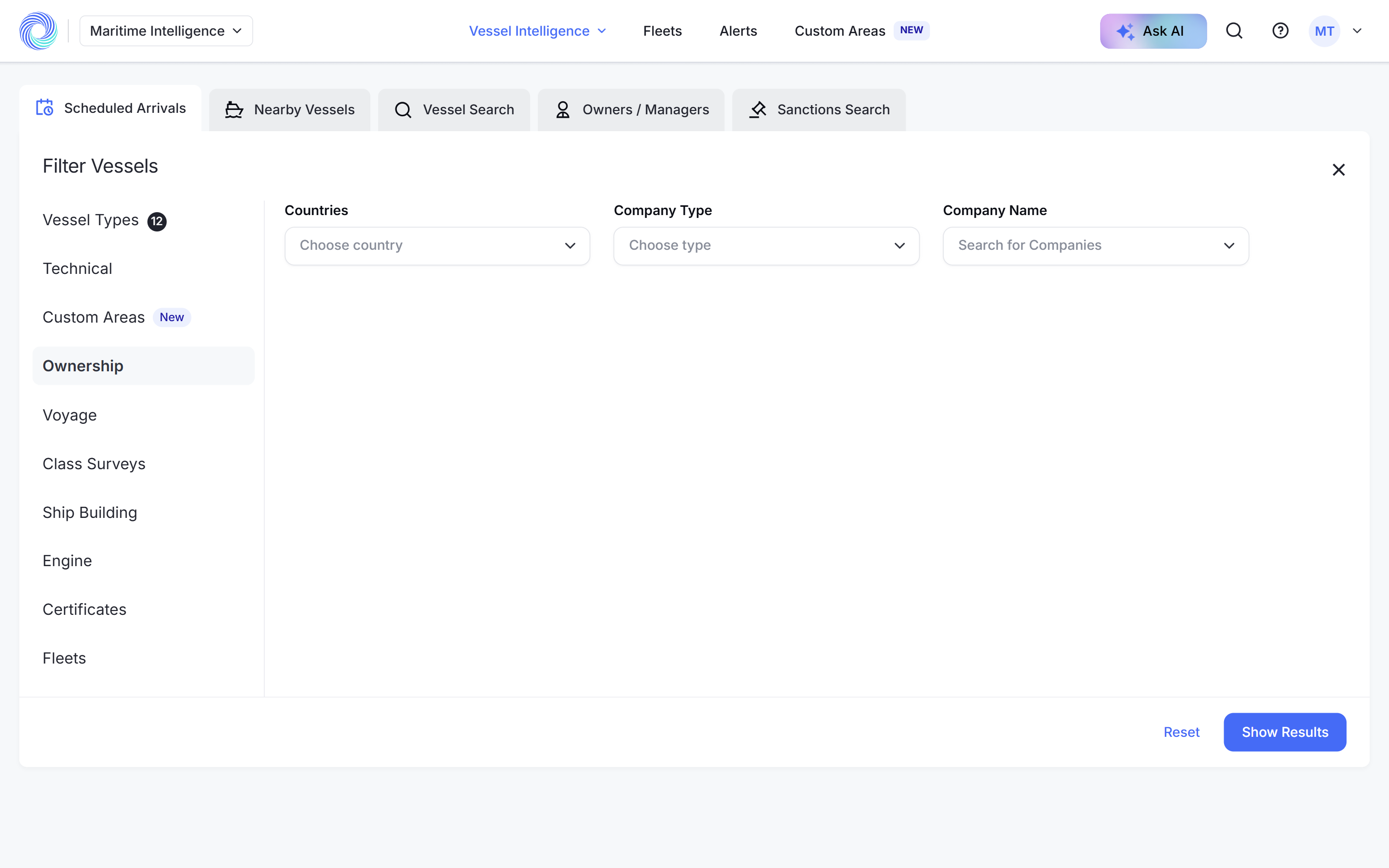The image size is (1389, 868).
Task: Click the 12 badge beside Vessel Types
Action: pyautogui.click(x=157, y=222)
